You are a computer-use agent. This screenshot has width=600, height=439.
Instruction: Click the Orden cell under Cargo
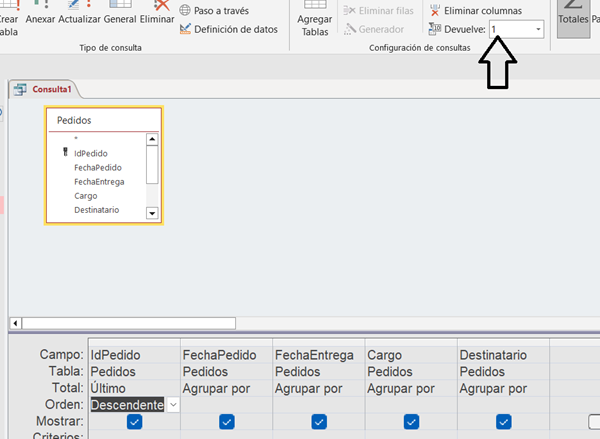tap(411, 405)
